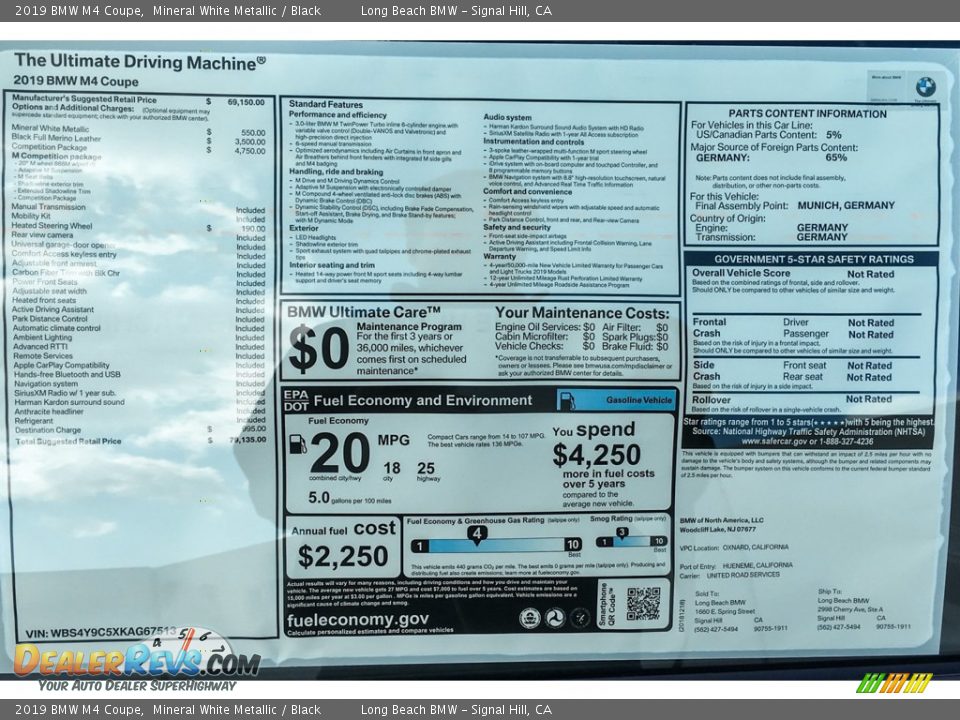Click the greenhouse gas rating marker 4
960x720 pixels.
pyautogui.click(x=478, y=534)
